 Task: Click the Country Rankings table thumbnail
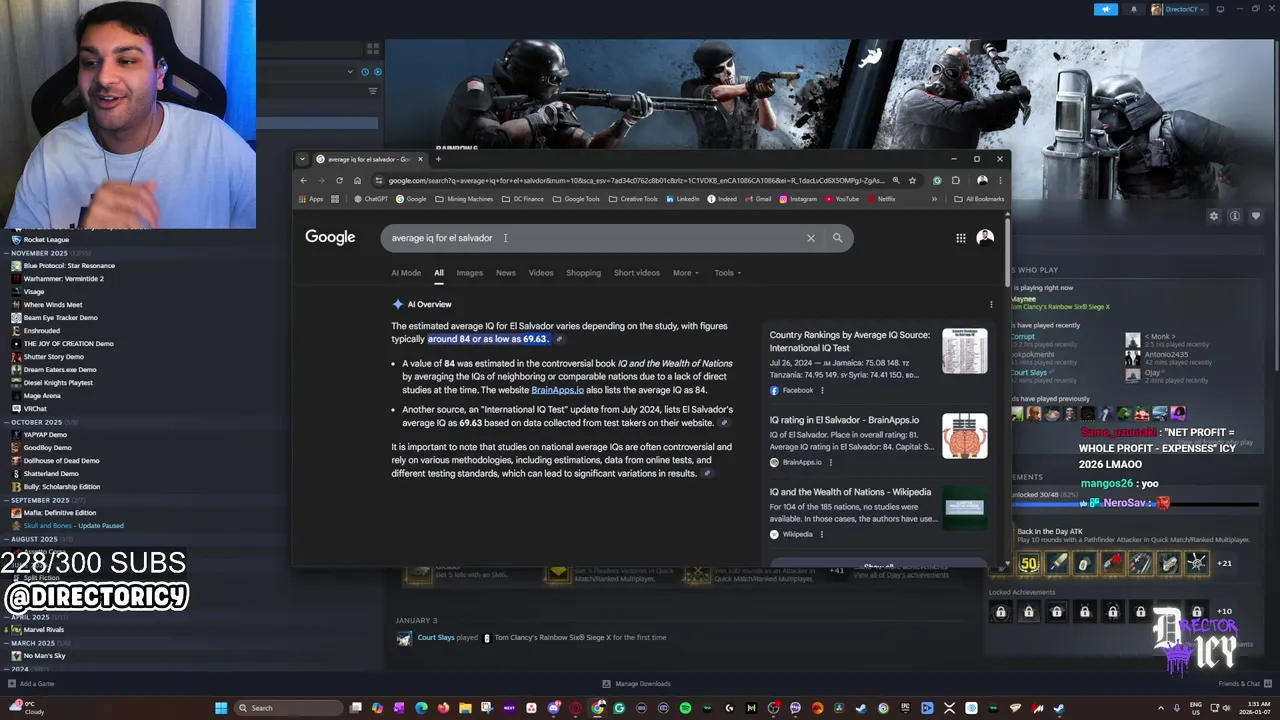click(964, 351)
